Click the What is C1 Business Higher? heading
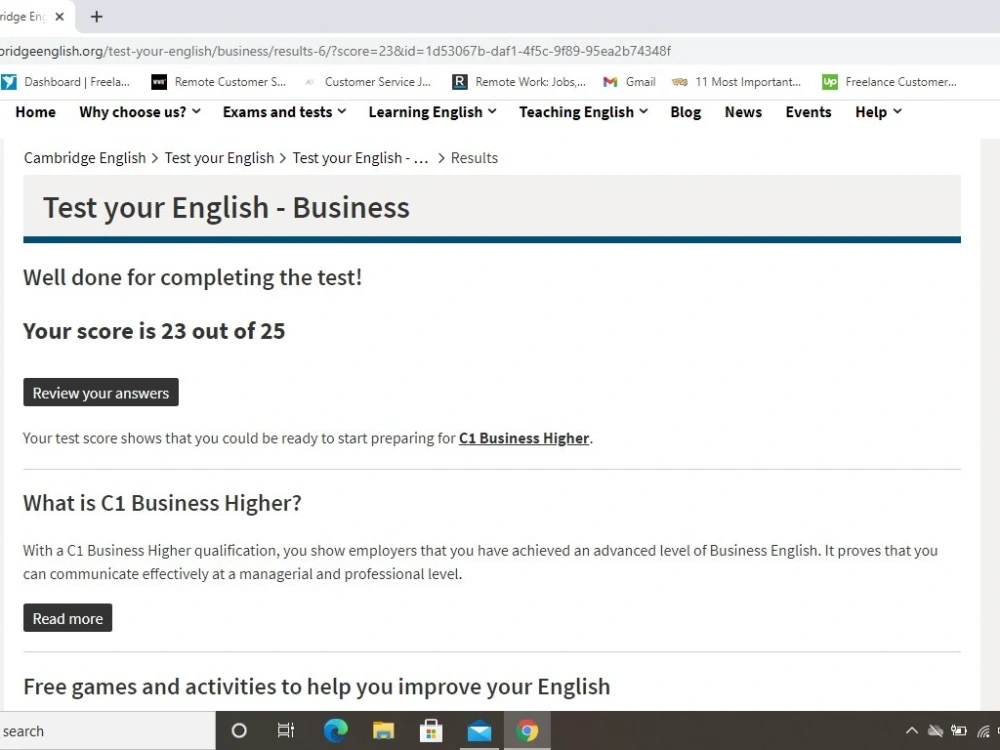 pyautogui.click(x=163, y=503)
